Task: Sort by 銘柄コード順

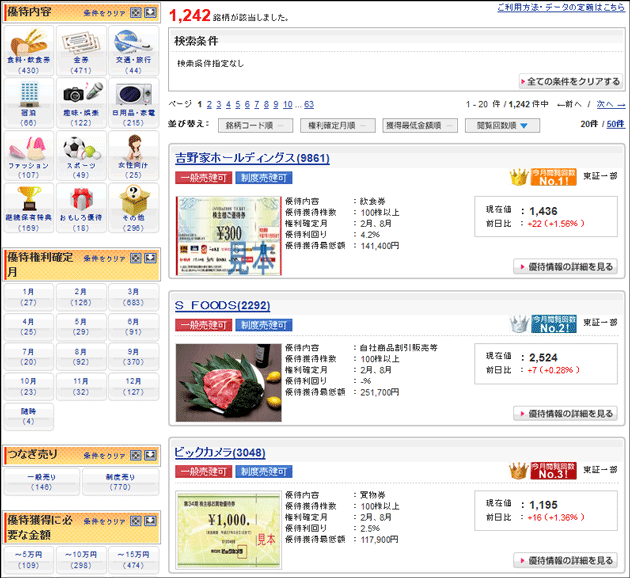Action: coord(256,126)
